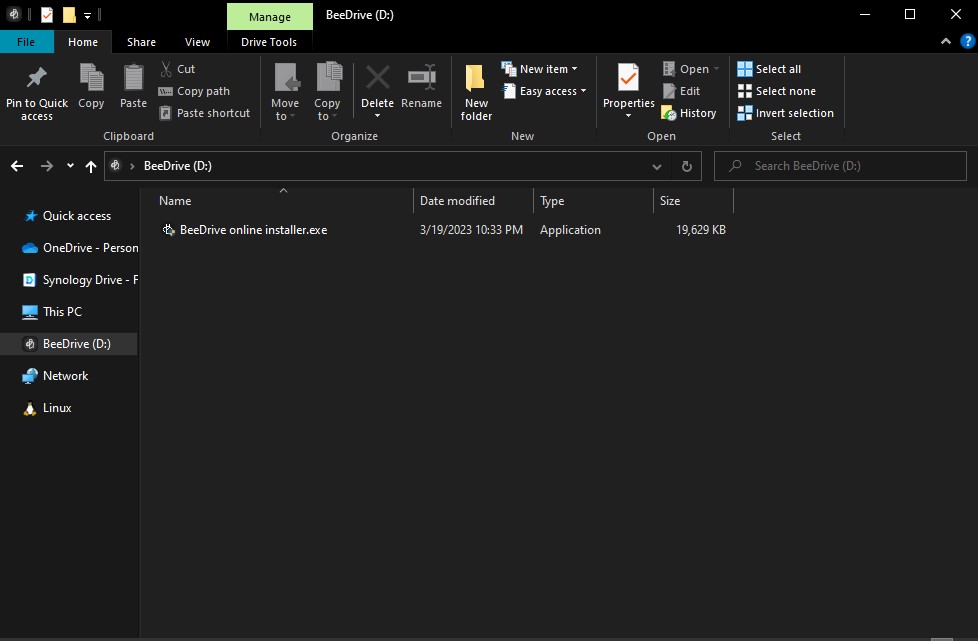
Task: Pin the folder to Quick access
Action: click(37, 92)
